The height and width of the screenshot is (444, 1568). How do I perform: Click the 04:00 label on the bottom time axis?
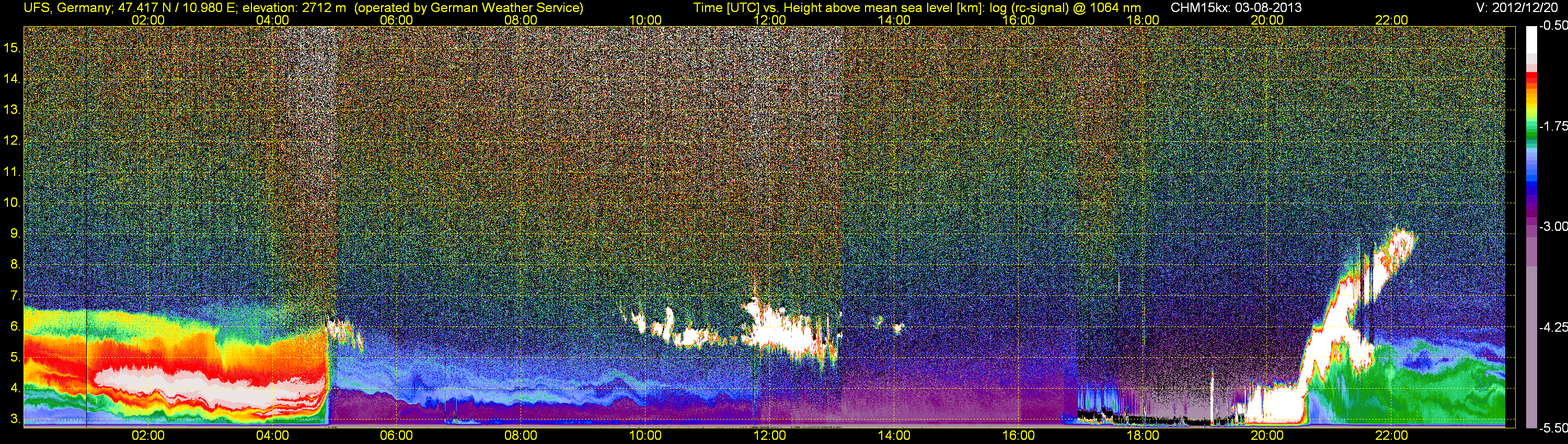pos(272,436)
